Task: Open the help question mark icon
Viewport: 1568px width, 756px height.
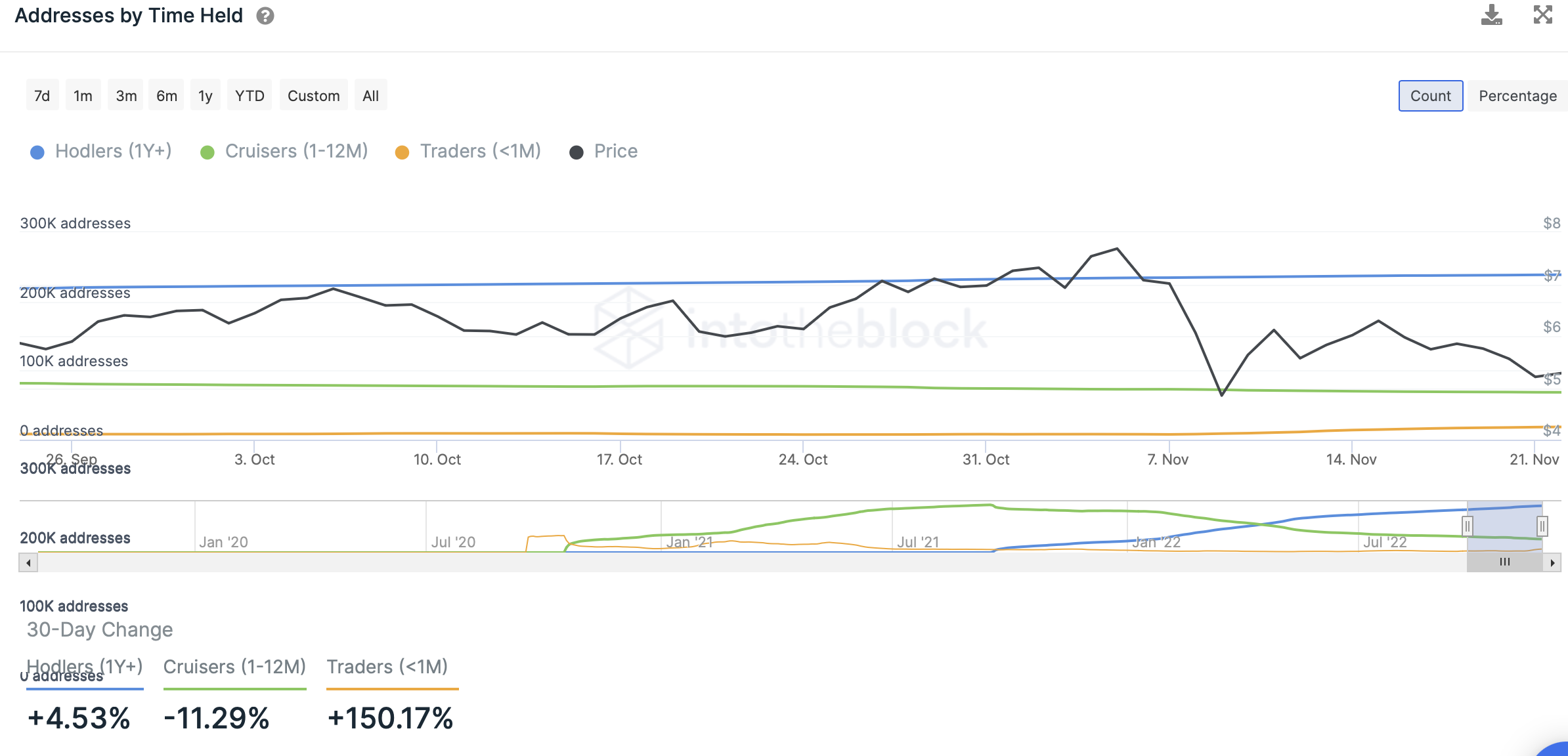Action: [x=265, y=16]
